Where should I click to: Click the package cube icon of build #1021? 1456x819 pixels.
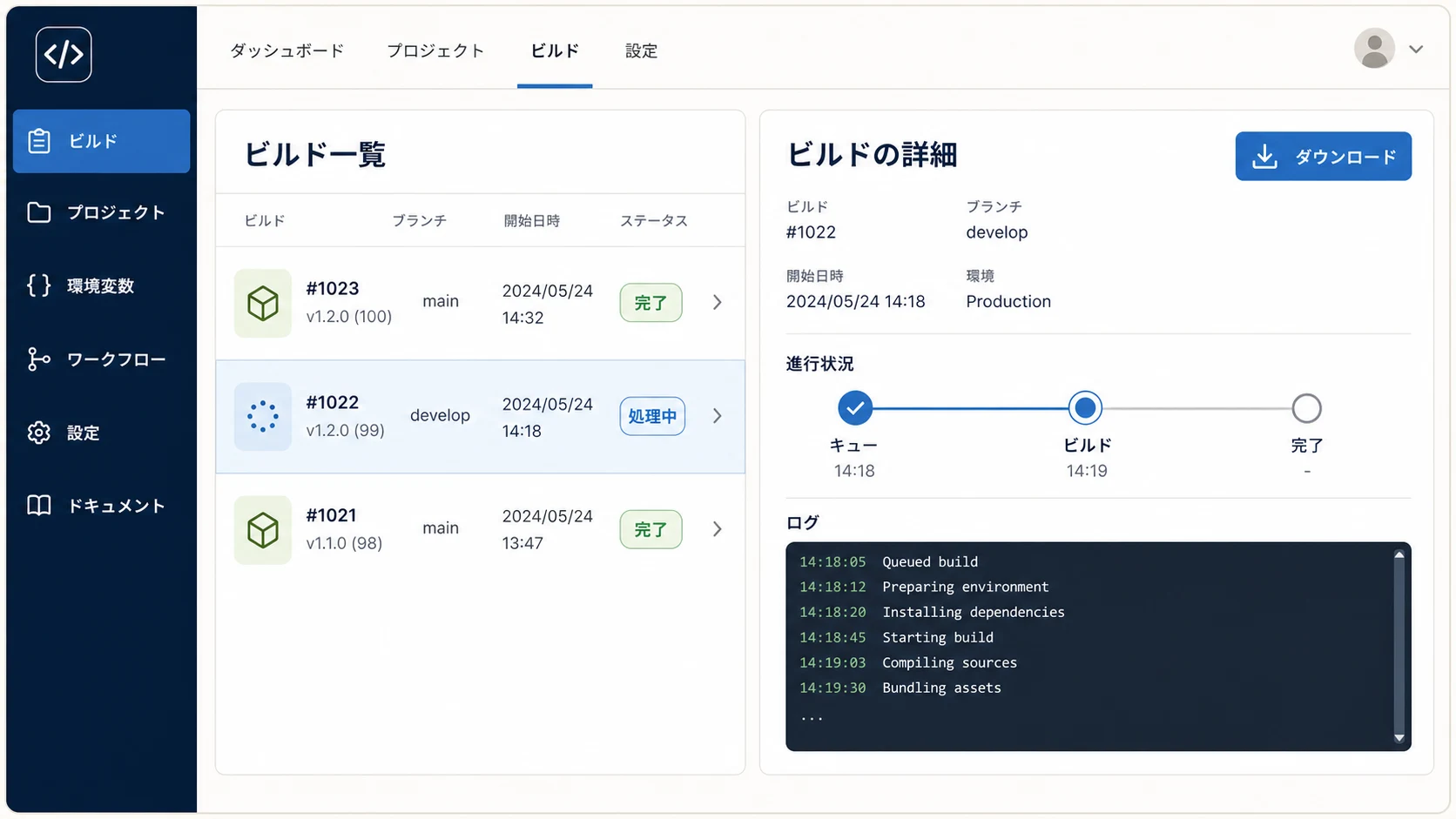(263, 530)
